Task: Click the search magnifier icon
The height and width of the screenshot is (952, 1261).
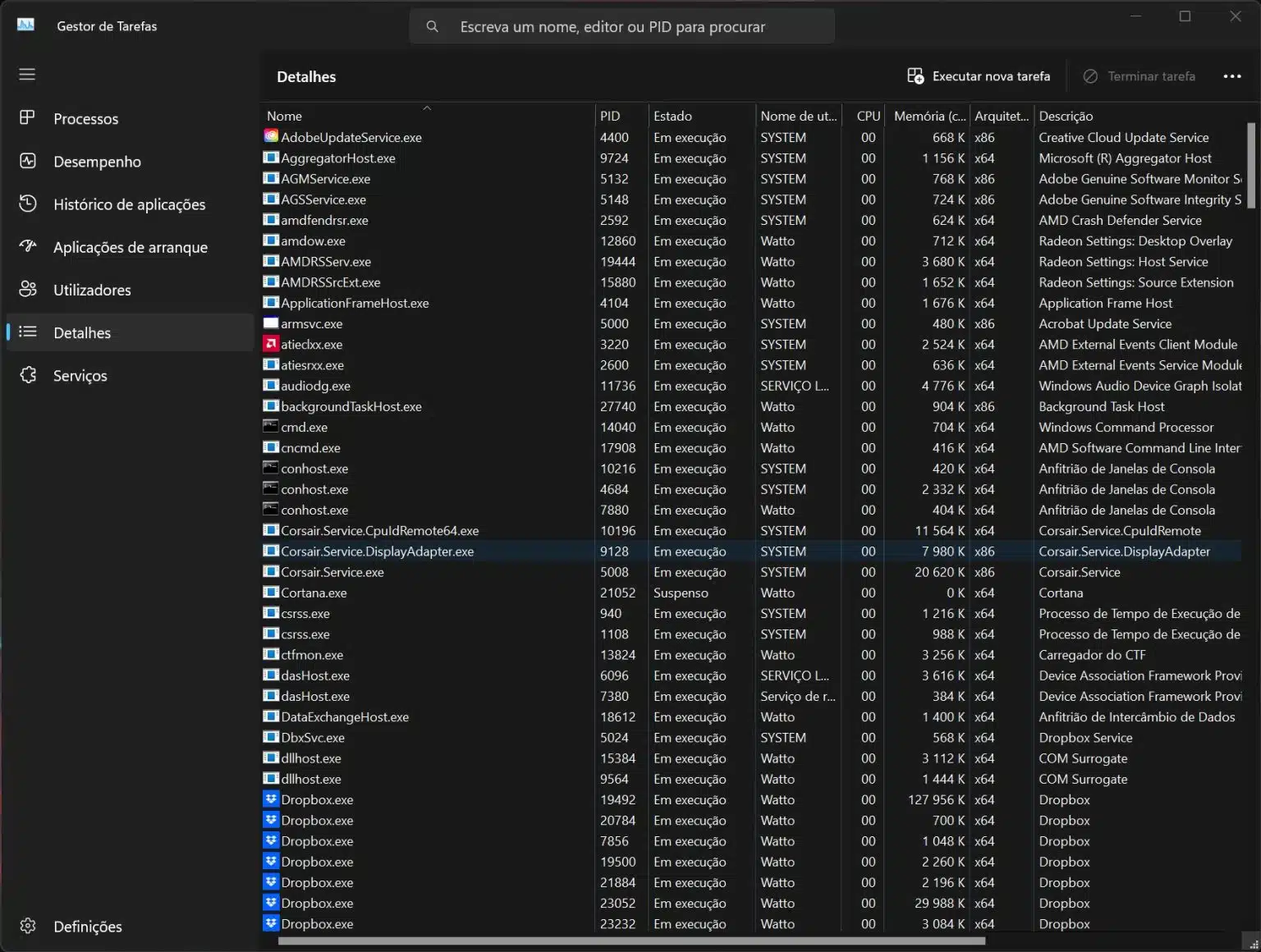Action: click(432, 26)
